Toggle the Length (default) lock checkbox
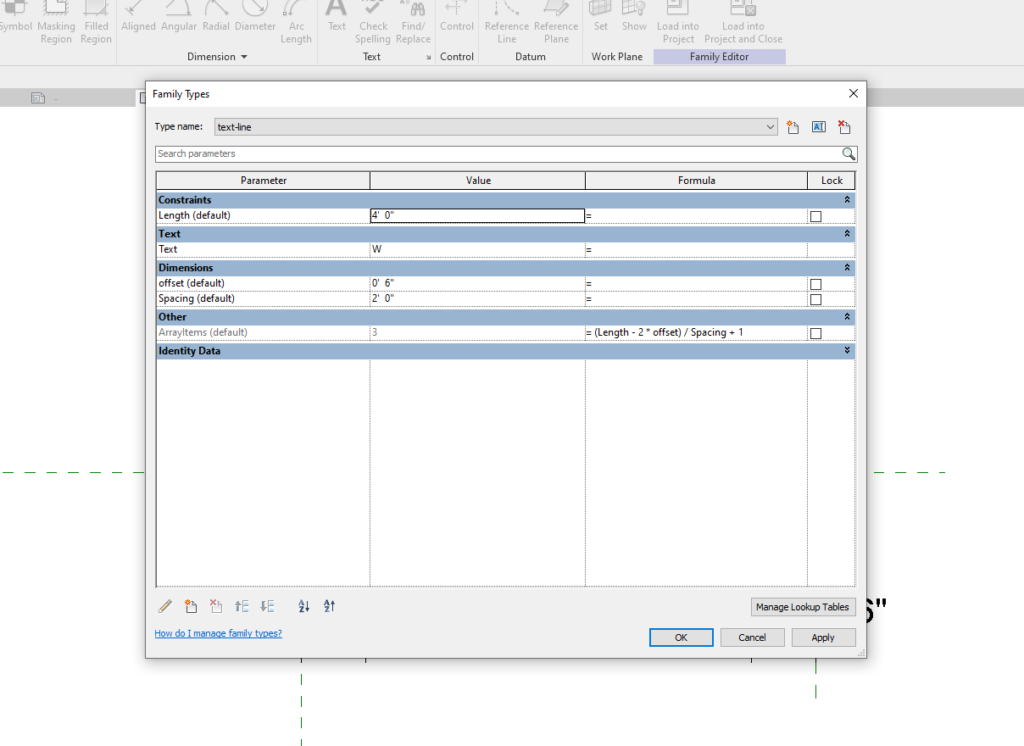This screenshot has width=1024, height=746. [816, 216]
